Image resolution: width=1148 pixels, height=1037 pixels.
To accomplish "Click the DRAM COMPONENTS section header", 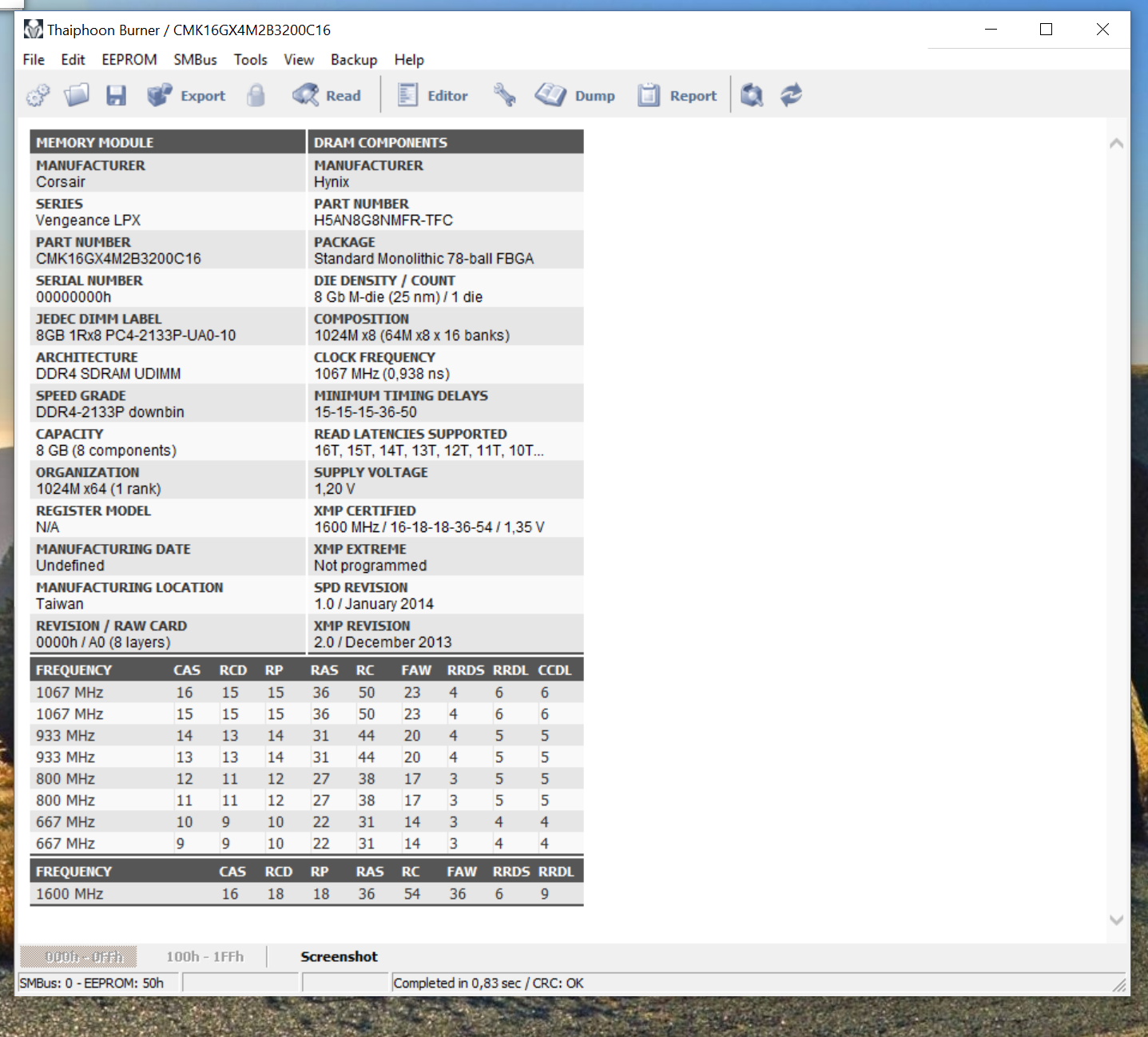I will [x=446, y=142].
